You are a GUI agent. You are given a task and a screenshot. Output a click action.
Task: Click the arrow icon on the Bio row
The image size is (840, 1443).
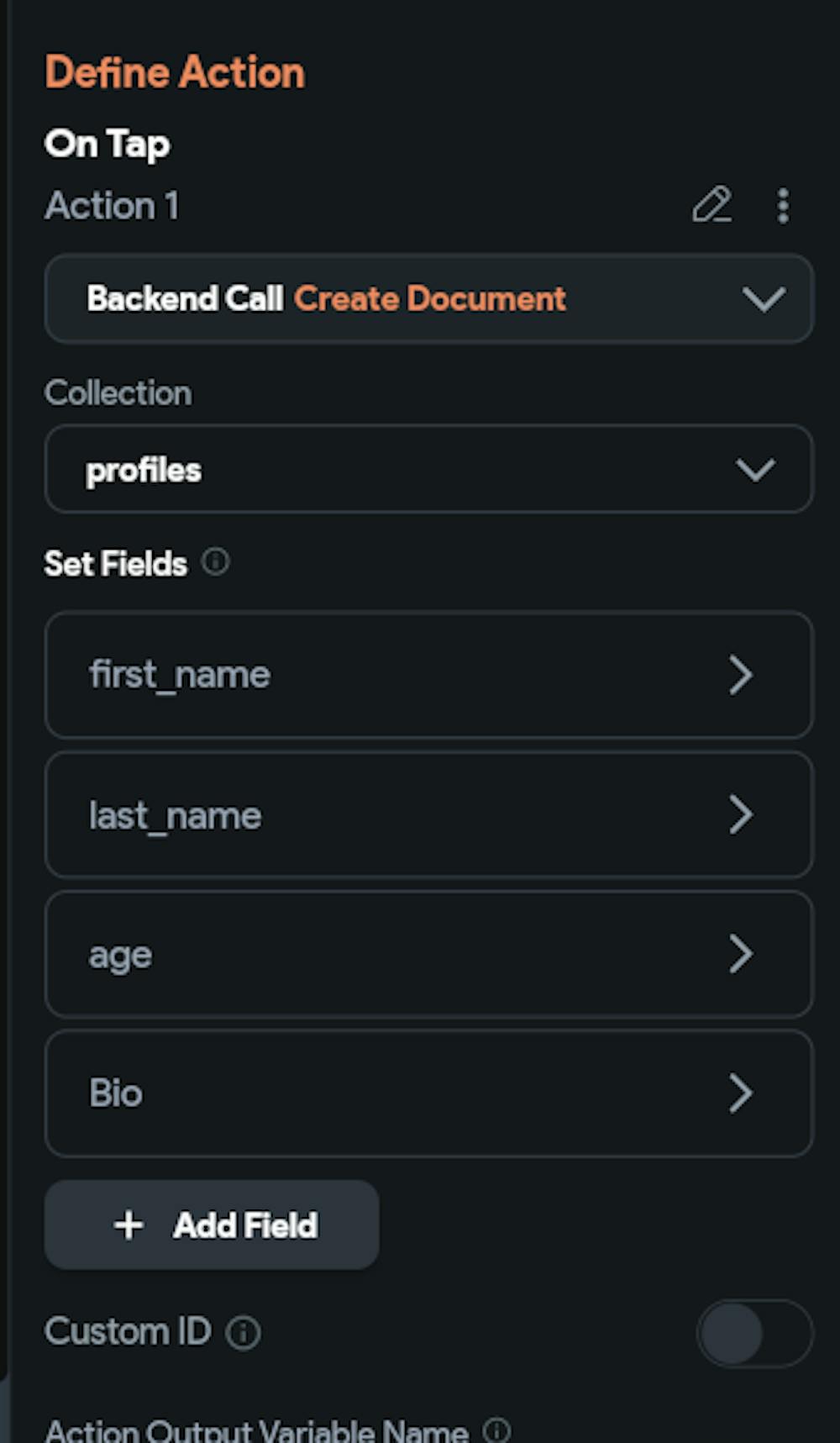tap(740, 1093)
